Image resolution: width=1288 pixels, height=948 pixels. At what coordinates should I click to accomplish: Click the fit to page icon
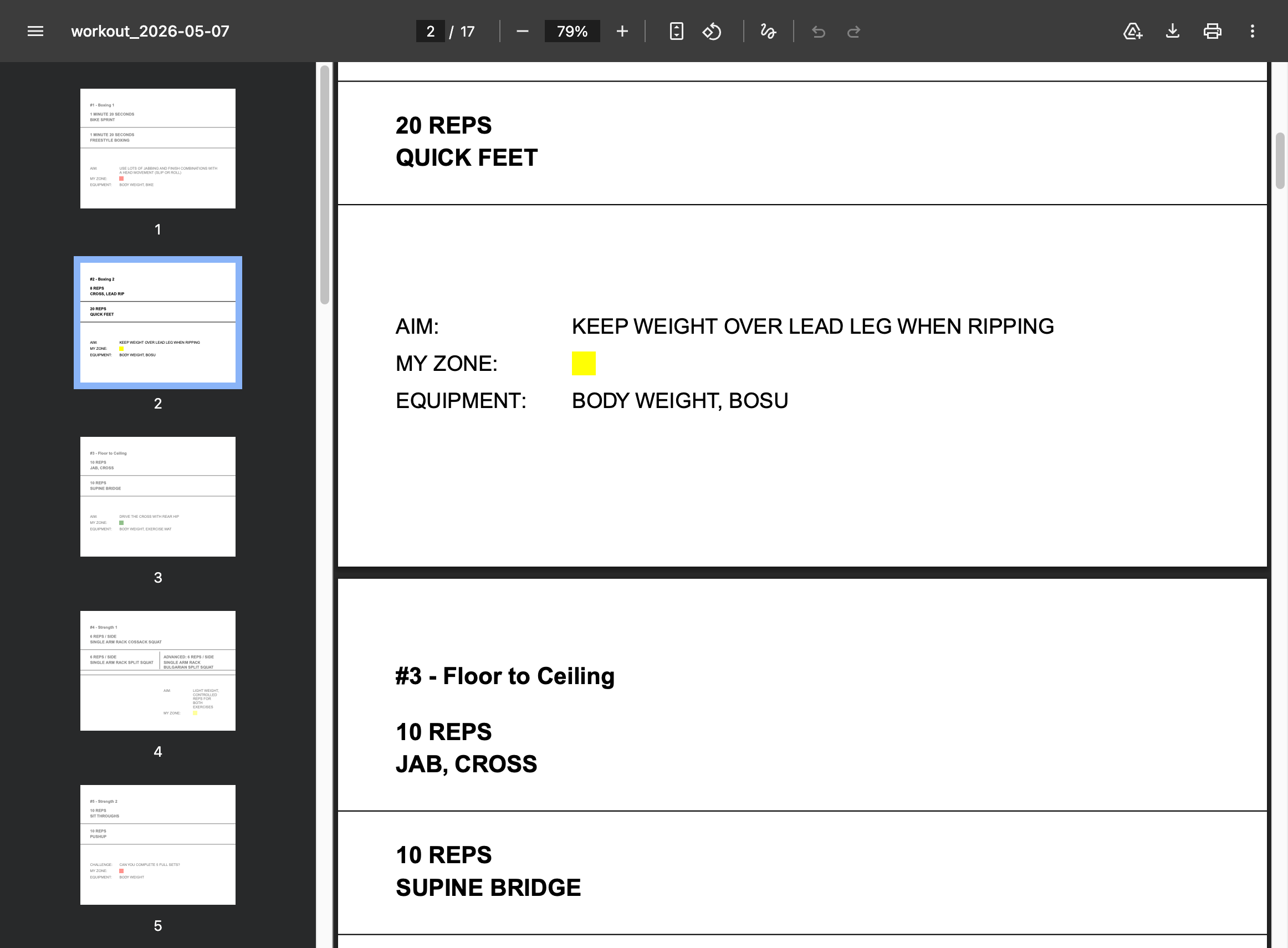(x=676, y=31)
